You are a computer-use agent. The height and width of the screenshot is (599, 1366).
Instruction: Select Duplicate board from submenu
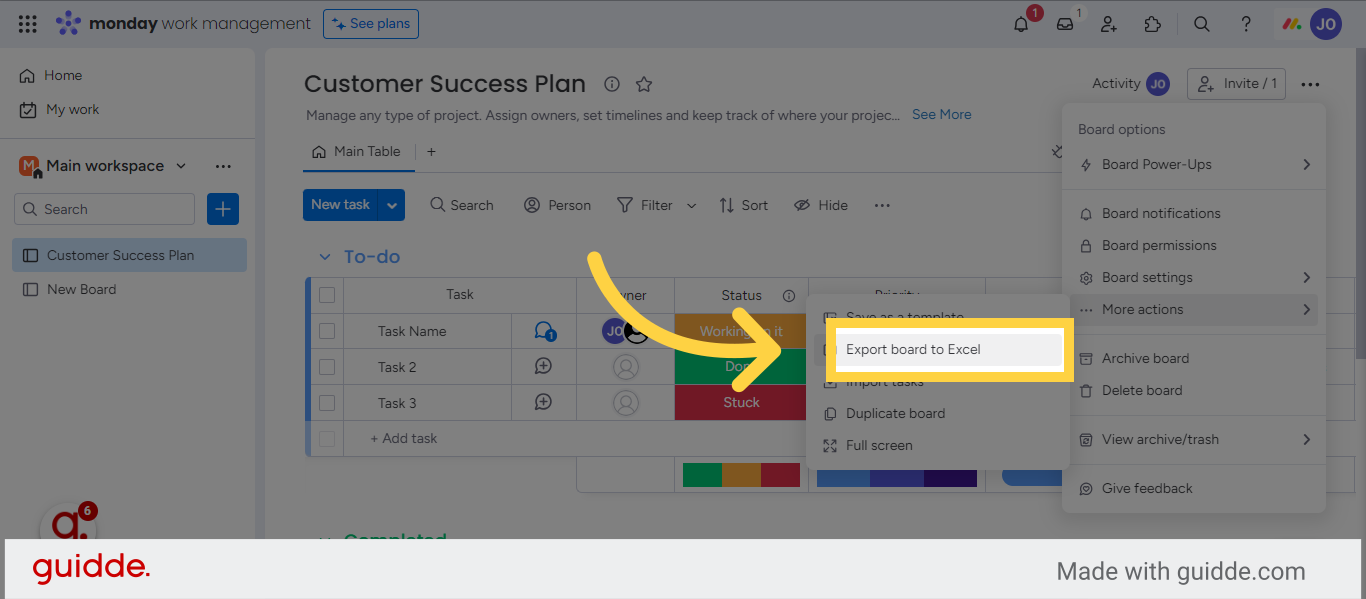[x=895, y=414]
